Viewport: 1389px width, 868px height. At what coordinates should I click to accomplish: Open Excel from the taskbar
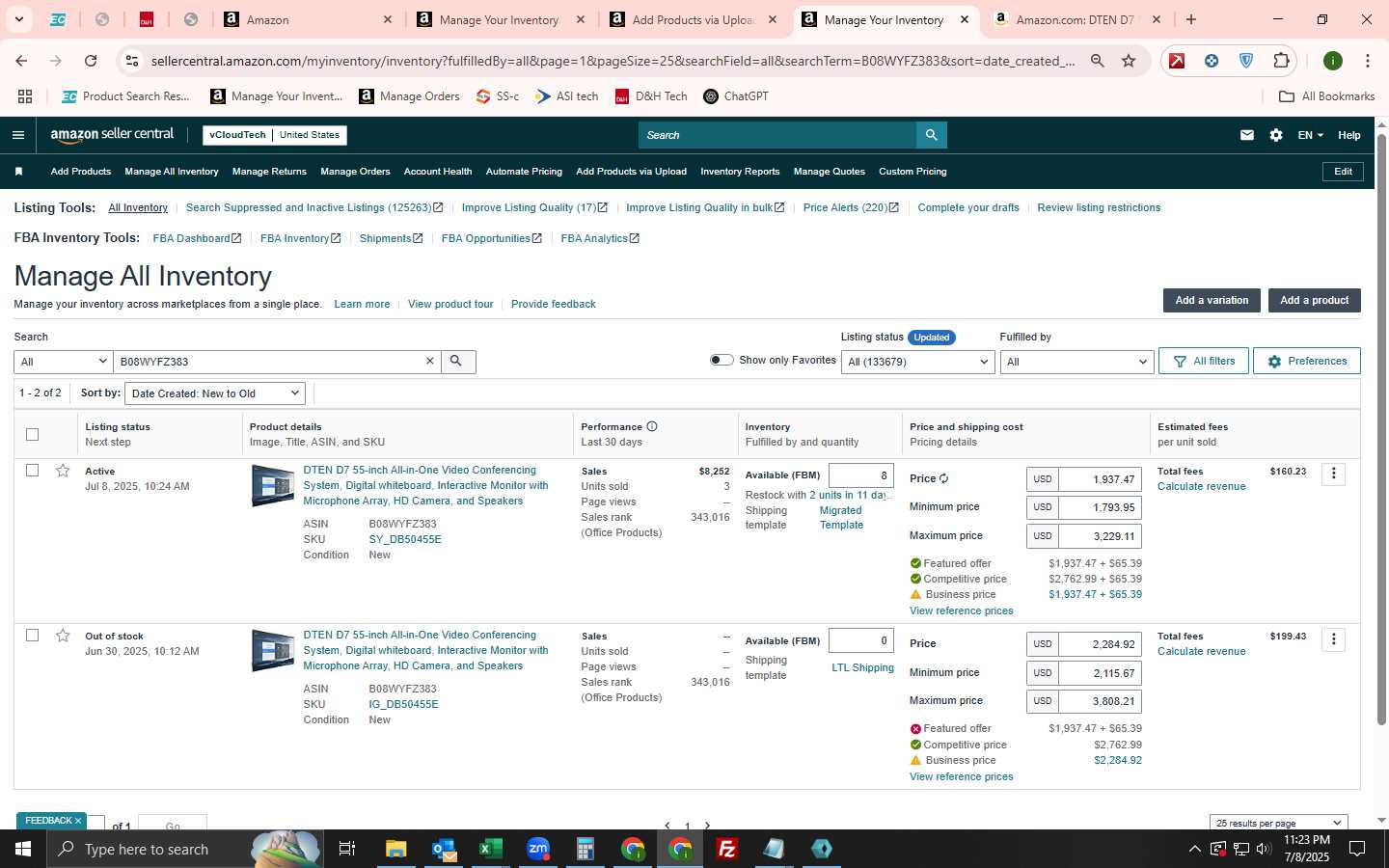tap(491, 849)
